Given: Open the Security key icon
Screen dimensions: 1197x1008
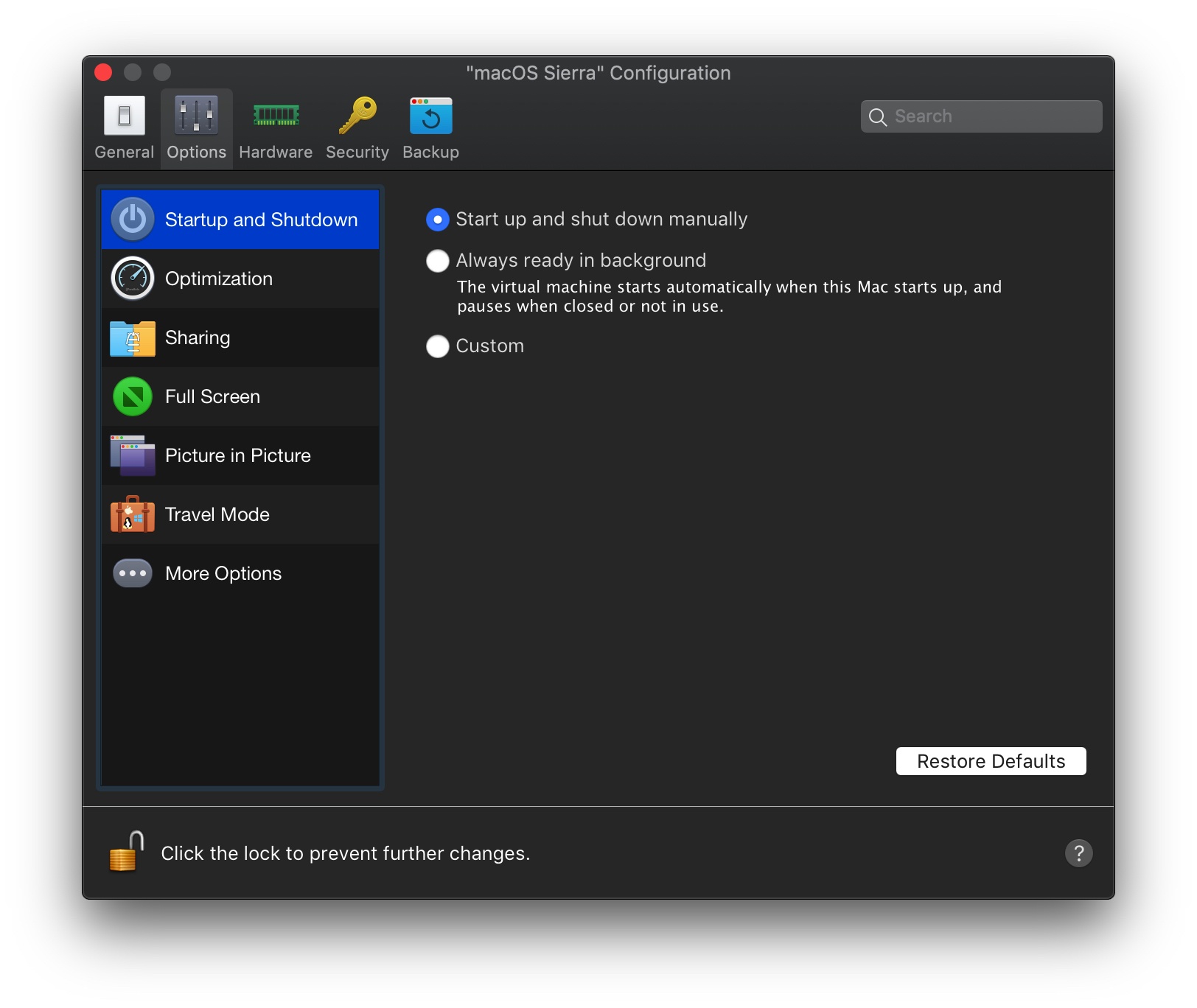Looking at the screenshot, I should [x=357, y=116].
